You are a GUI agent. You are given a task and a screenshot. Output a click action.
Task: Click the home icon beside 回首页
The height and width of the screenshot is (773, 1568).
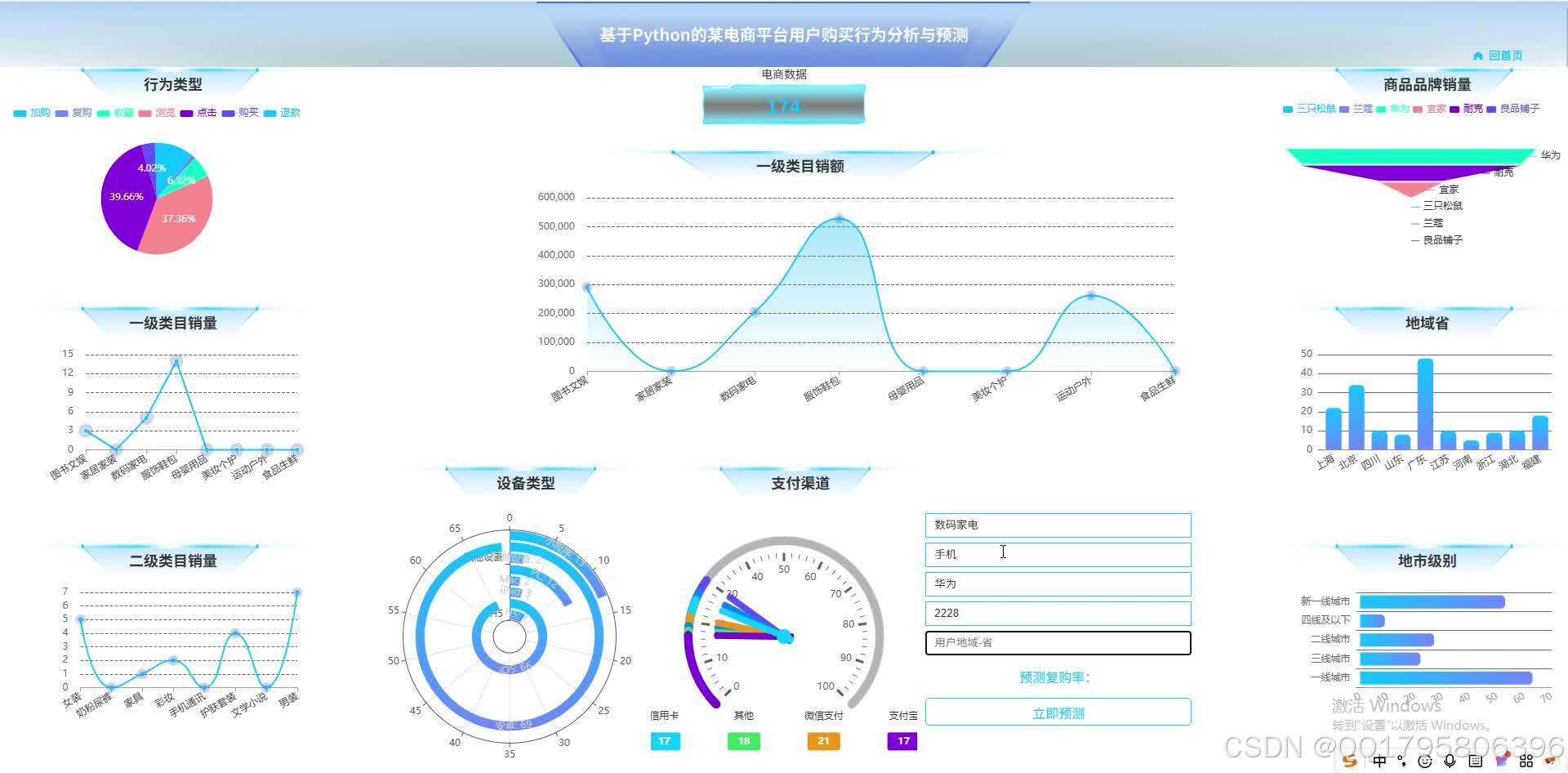point(1477,56)
